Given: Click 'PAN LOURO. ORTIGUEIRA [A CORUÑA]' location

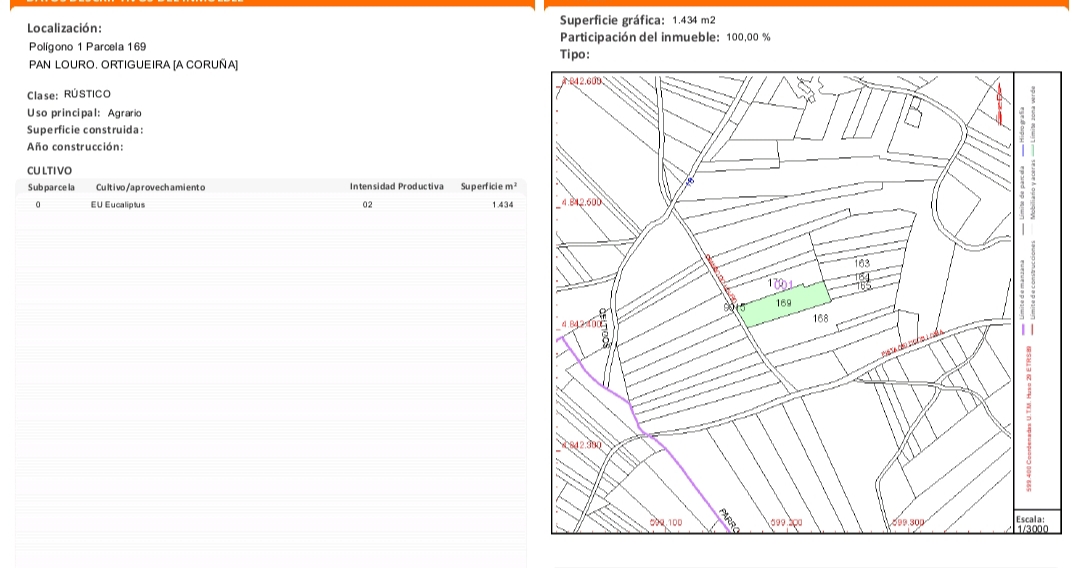Looking at the screenshot, I should pos(133,65).
